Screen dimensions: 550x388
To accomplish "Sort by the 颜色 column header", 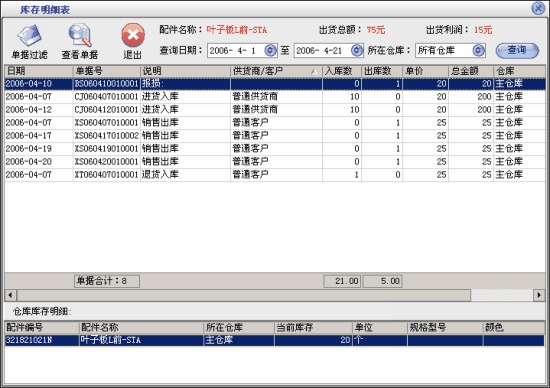I will click(x=514, y=327).
